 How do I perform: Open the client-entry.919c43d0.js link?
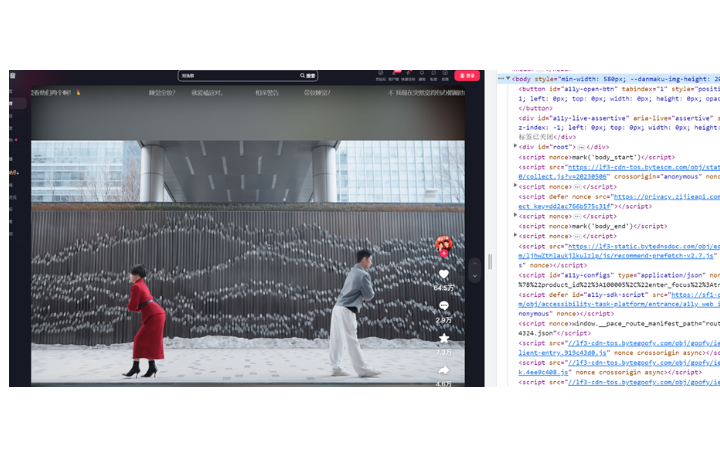click(x=563, y=353)
